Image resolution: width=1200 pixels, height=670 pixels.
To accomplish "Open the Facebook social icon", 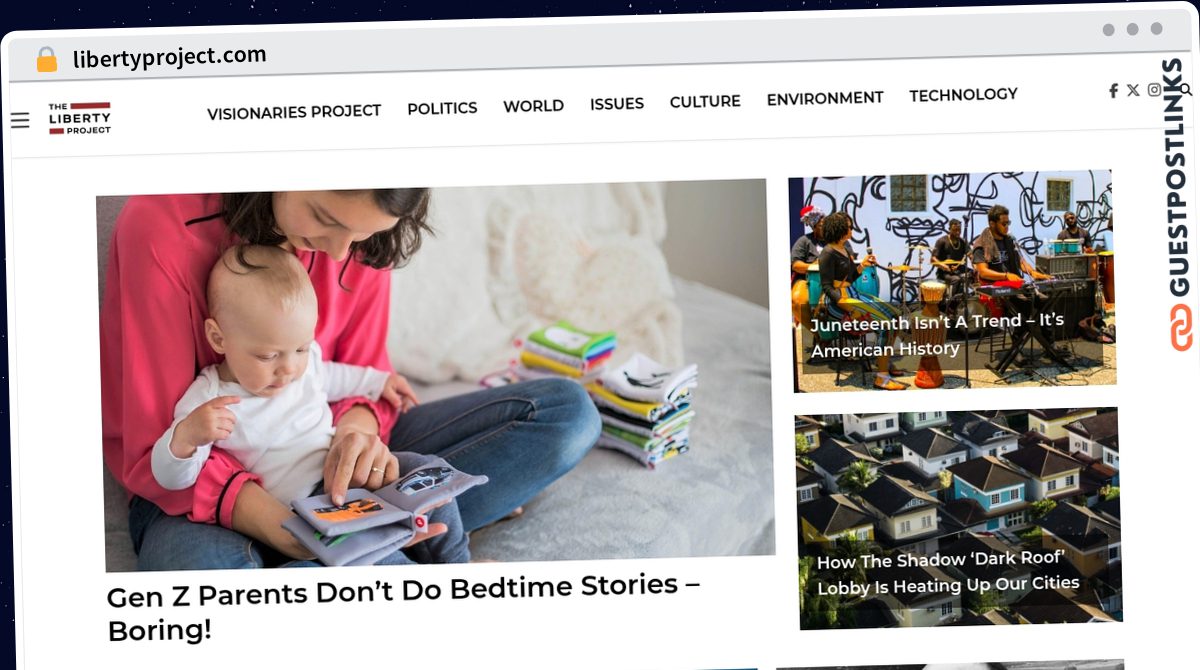I will tap(1113, 91).
